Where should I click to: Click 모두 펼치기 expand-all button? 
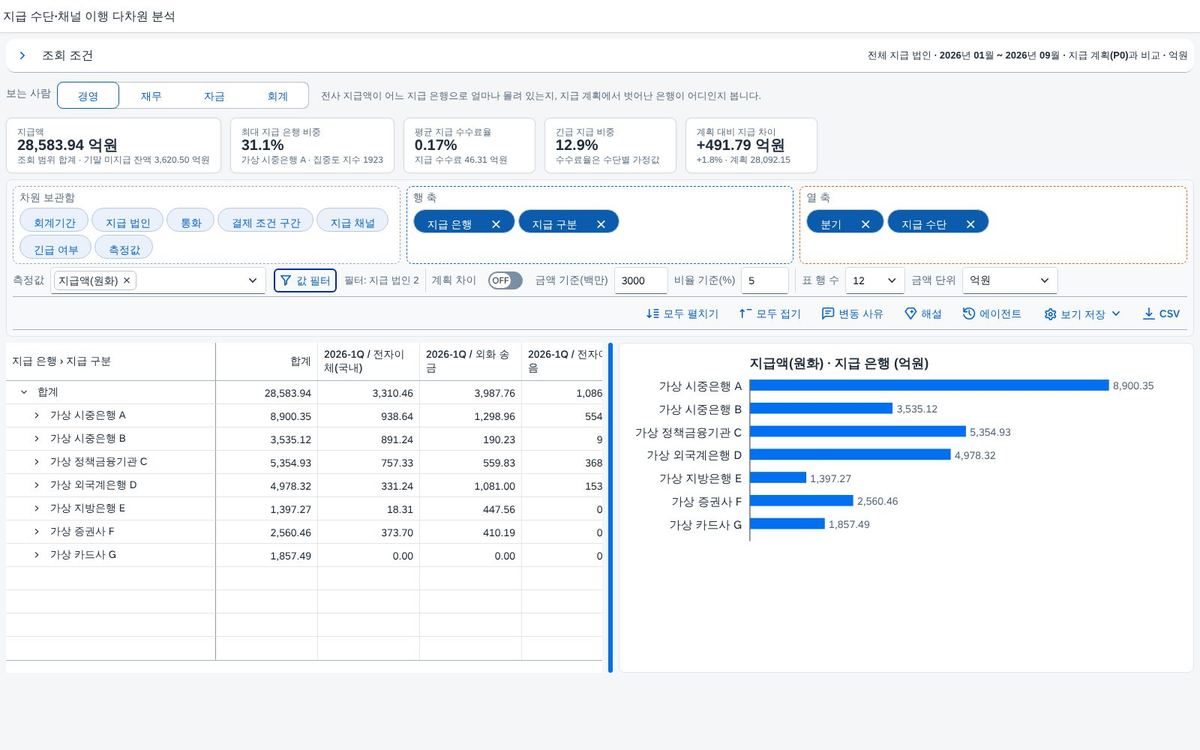coord(682,314)
